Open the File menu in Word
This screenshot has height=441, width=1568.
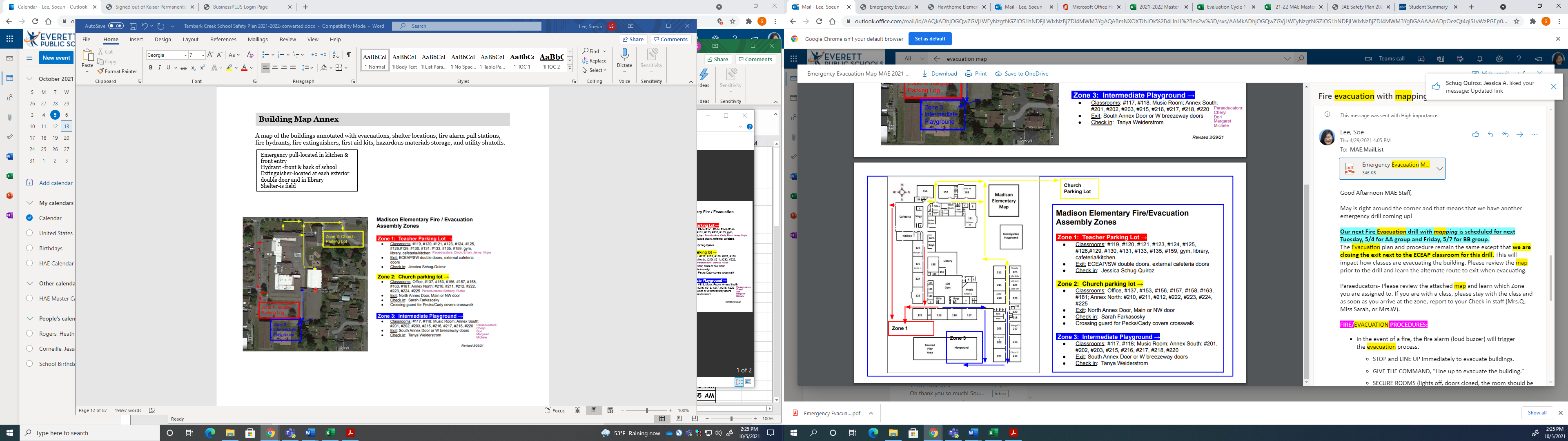[87, 40]
